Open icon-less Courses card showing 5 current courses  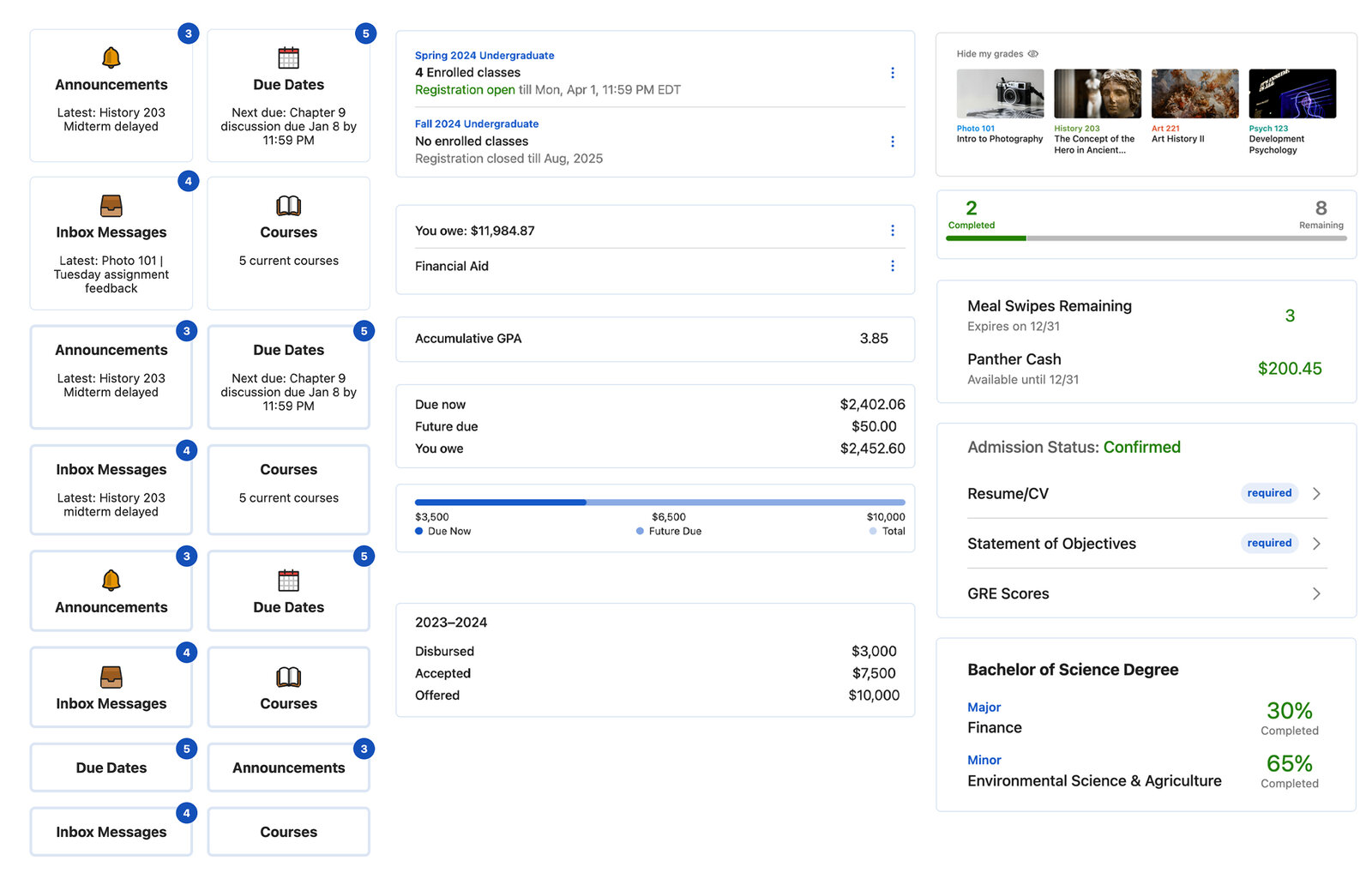tap(289, 490)
